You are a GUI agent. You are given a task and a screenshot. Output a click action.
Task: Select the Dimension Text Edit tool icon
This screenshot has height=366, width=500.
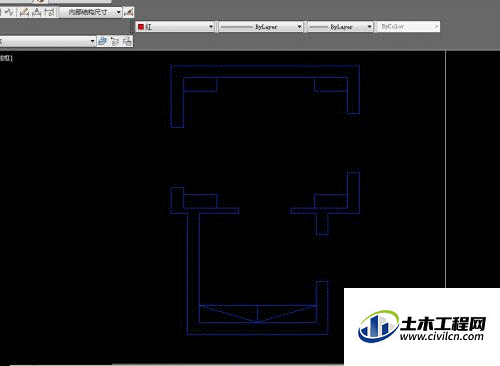coord(37,13)
